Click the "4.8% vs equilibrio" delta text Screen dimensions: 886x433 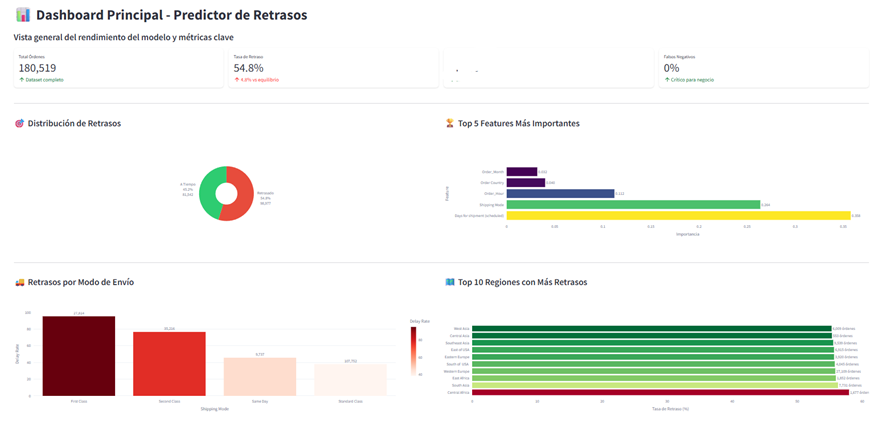(x=260, y=80)
